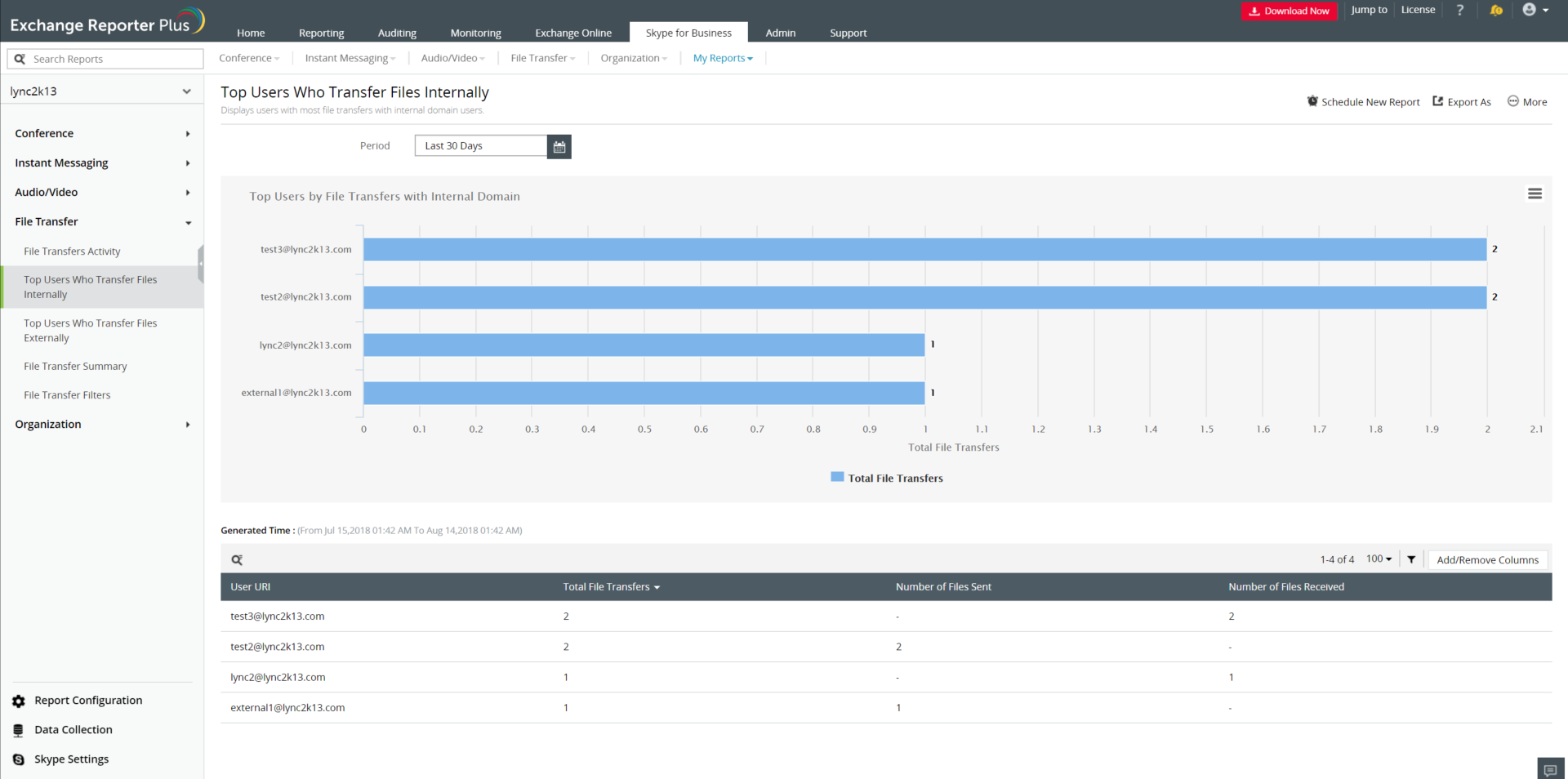
Task: Open the feedback chat icon at bottom right
Action: click(x=1550, y=770)
